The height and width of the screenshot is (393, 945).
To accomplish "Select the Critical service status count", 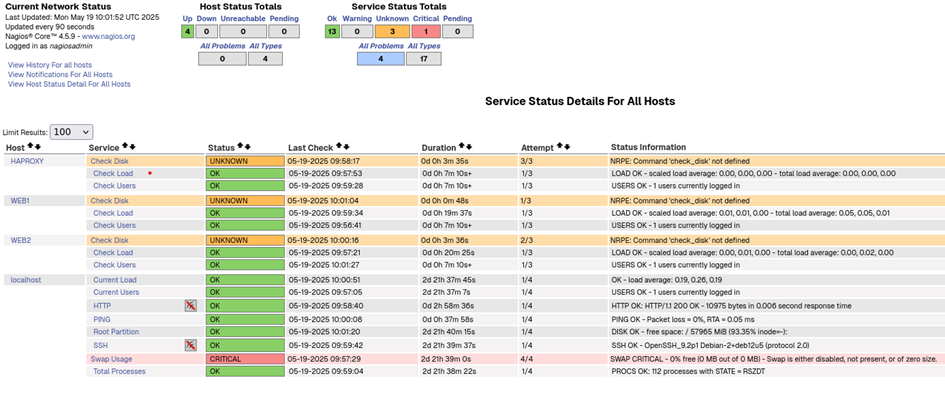I will point(426,31).
